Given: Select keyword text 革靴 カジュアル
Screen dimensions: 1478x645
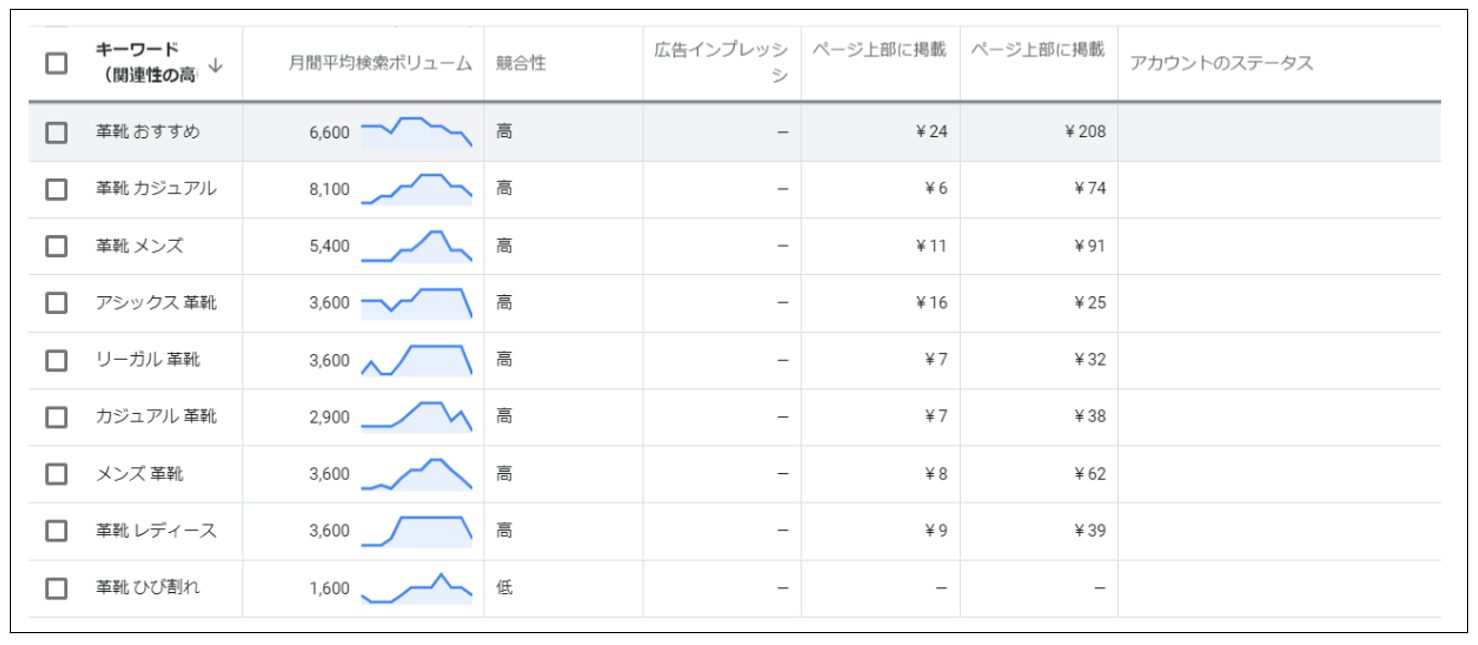Looking at the screenshot, I should [x=156, y=189].
